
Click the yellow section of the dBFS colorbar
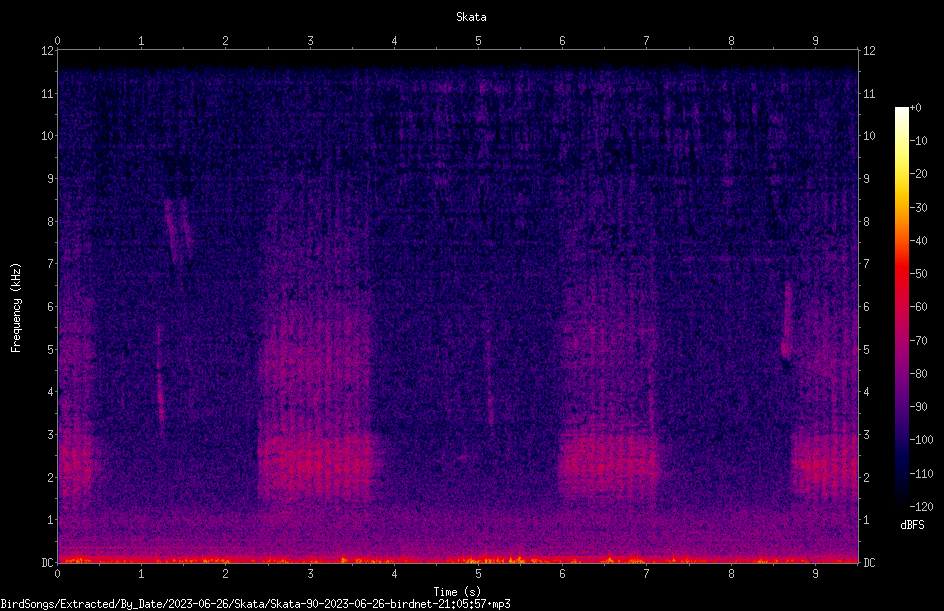coord(901,175)
